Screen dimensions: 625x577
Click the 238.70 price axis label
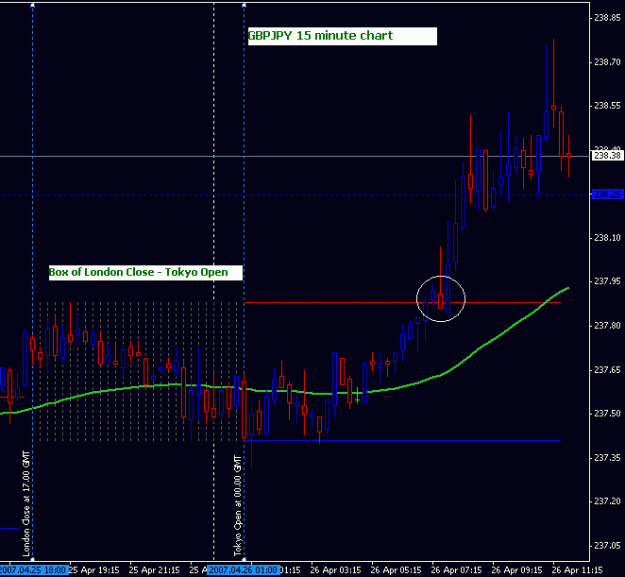(x=607, y=62)
